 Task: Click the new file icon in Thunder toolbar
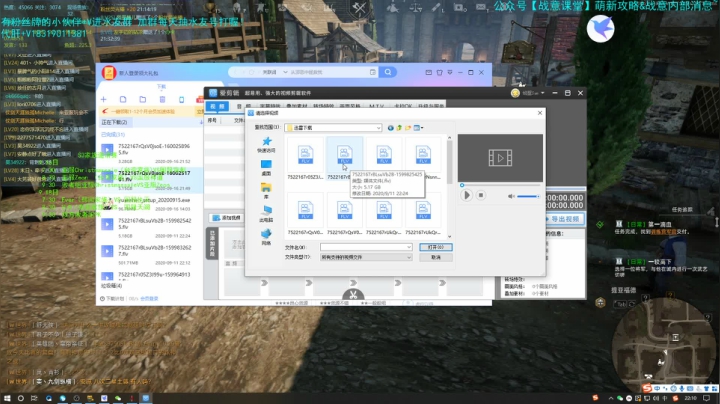(x=123, y=99)
